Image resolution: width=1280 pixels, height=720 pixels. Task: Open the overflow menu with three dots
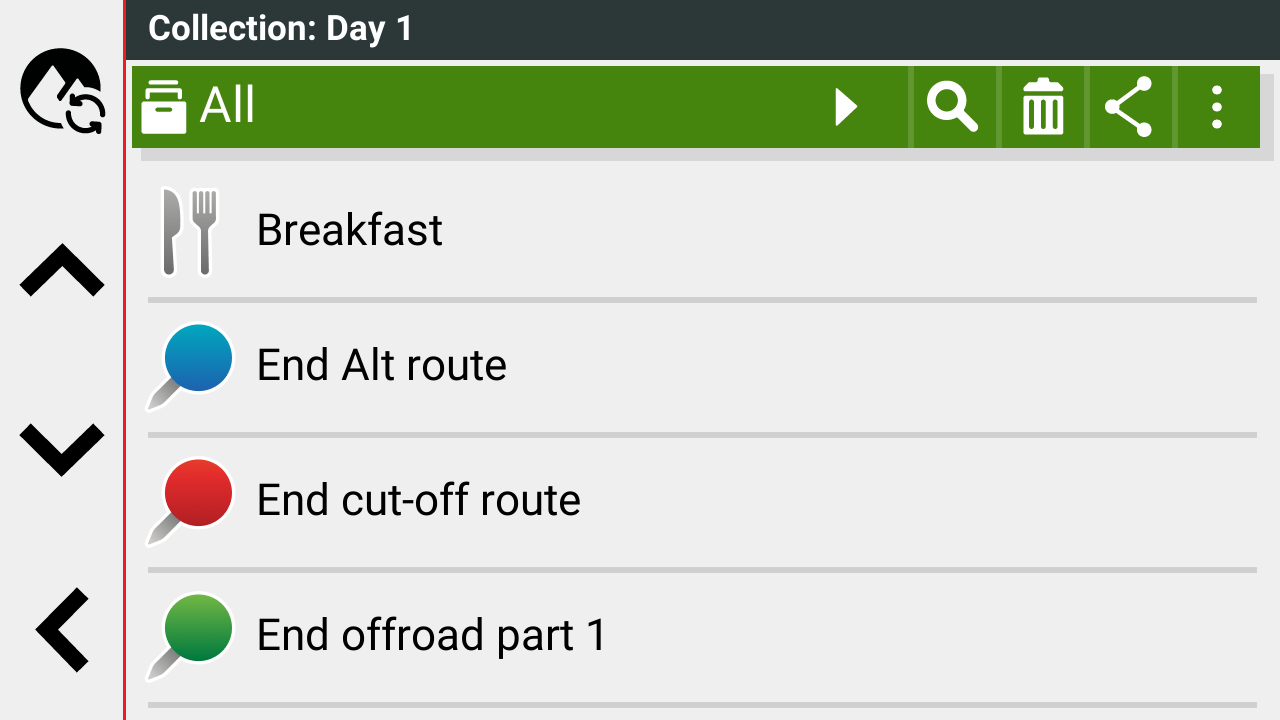point(1217,105)
